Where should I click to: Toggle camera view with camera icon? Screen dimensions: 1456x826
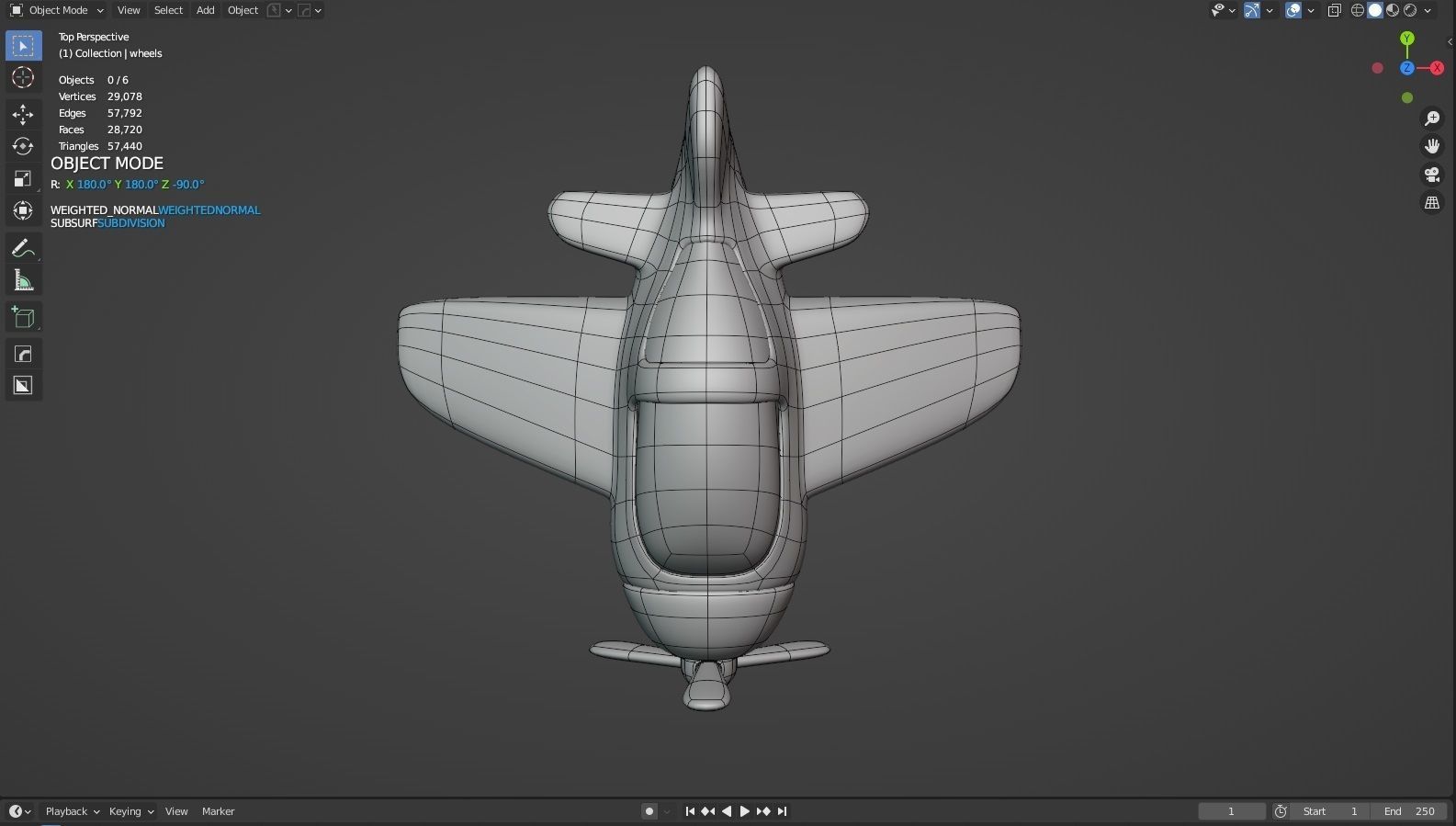point(1432,175)
